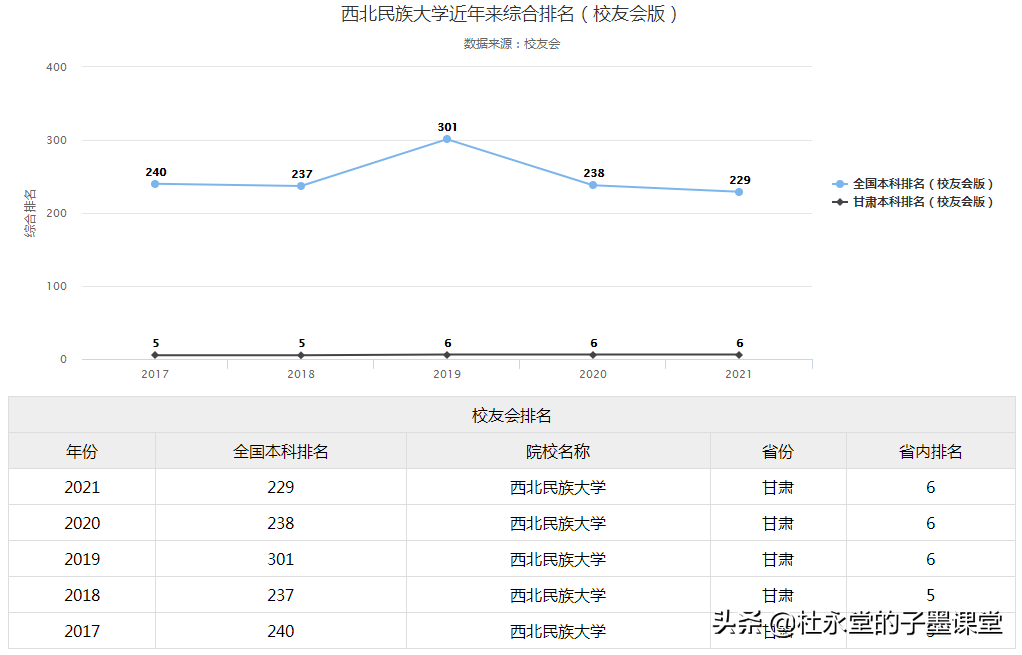The width and height of the screenshot is (1022, 655).
Task: Click the 全国本科排名 column header
Action: (x=279, y=451)
